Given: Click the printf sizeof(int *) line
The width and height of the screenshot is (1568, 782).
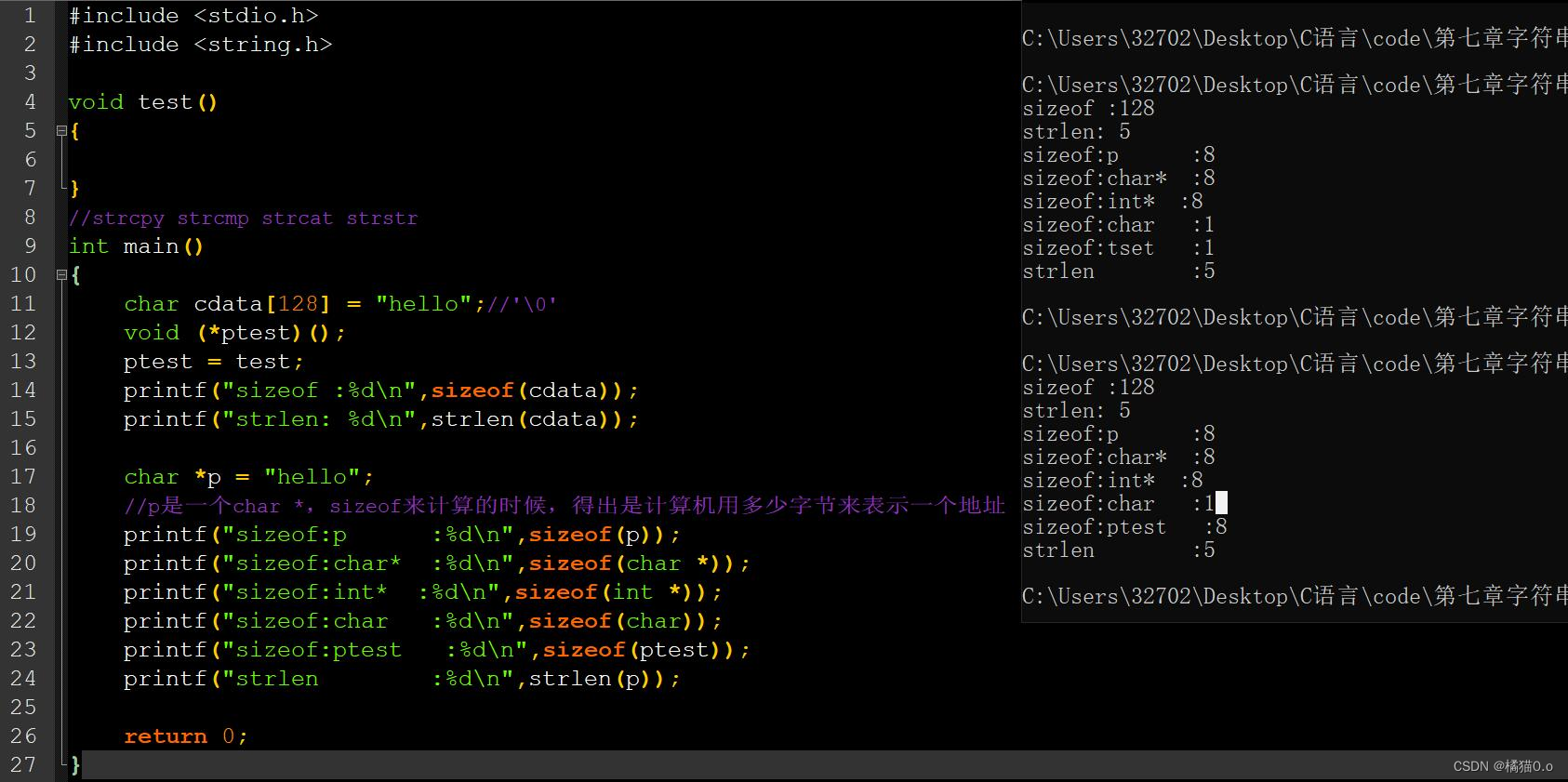Looking at the screenshot, I should [423, 592].
